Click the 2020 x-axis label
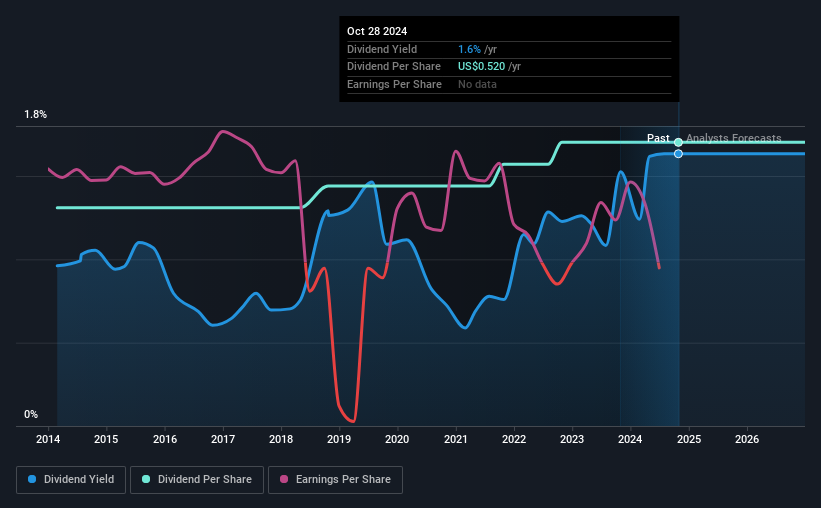821x508 pixels. [x=397, y=439]
